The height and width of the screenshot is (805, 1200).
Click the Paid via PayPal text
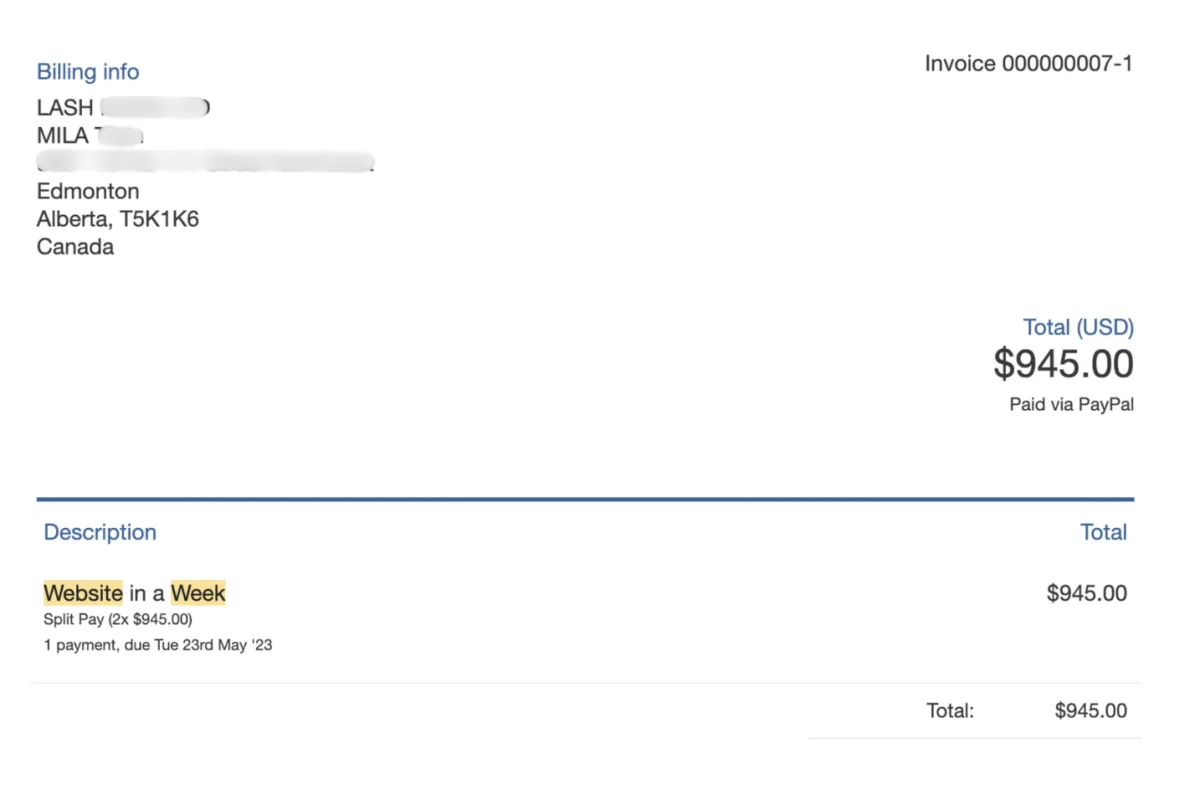coord(1071,405)
